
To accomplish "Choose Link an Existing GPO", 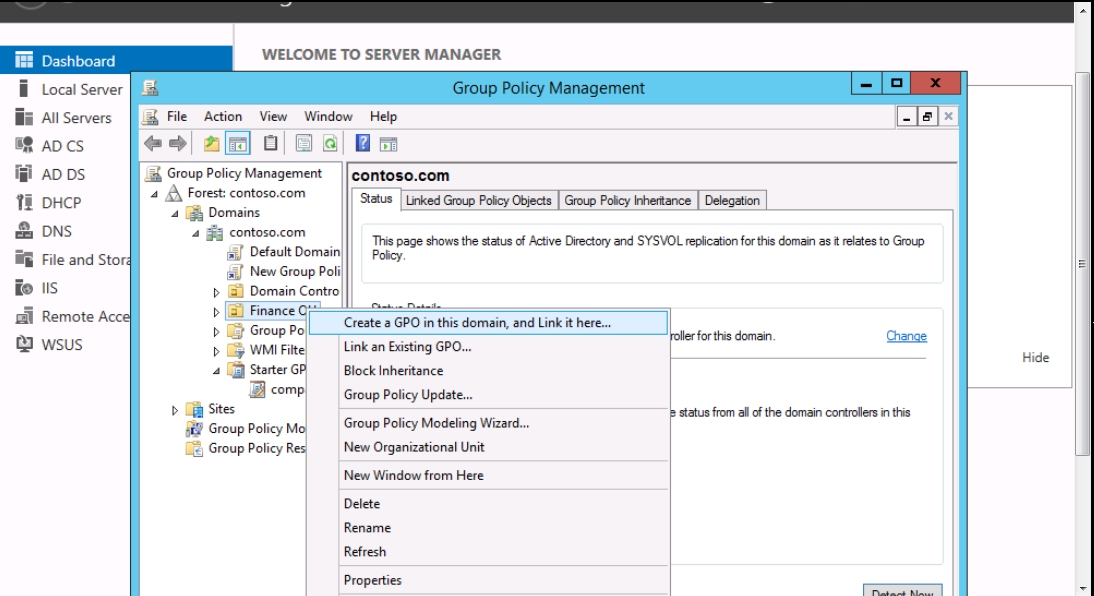I will click(x=488, y=347).
